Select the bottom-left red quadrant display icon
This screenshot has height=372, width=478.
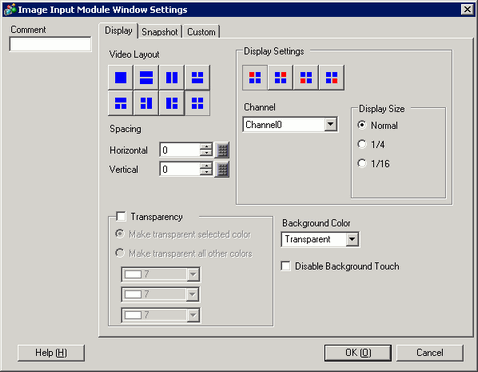(x=306, y=78)
